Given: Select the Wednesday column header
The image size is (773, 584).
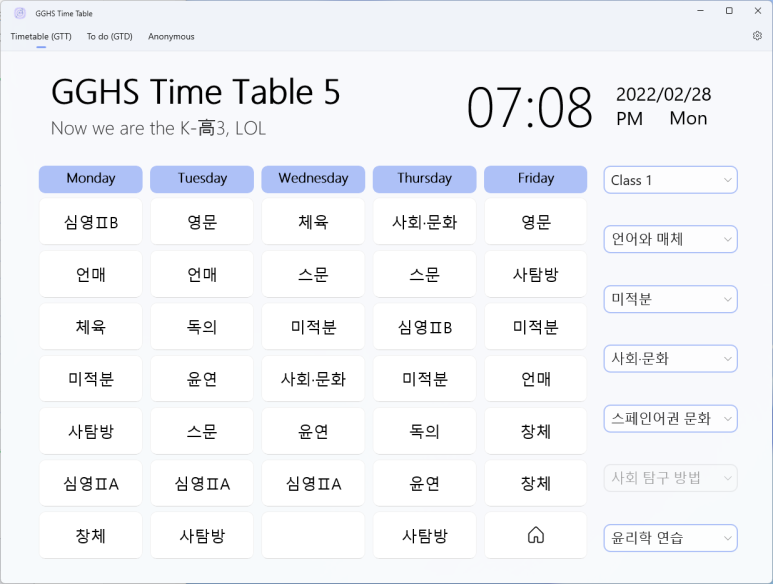Looking at the screenshot, I should 313,179.
